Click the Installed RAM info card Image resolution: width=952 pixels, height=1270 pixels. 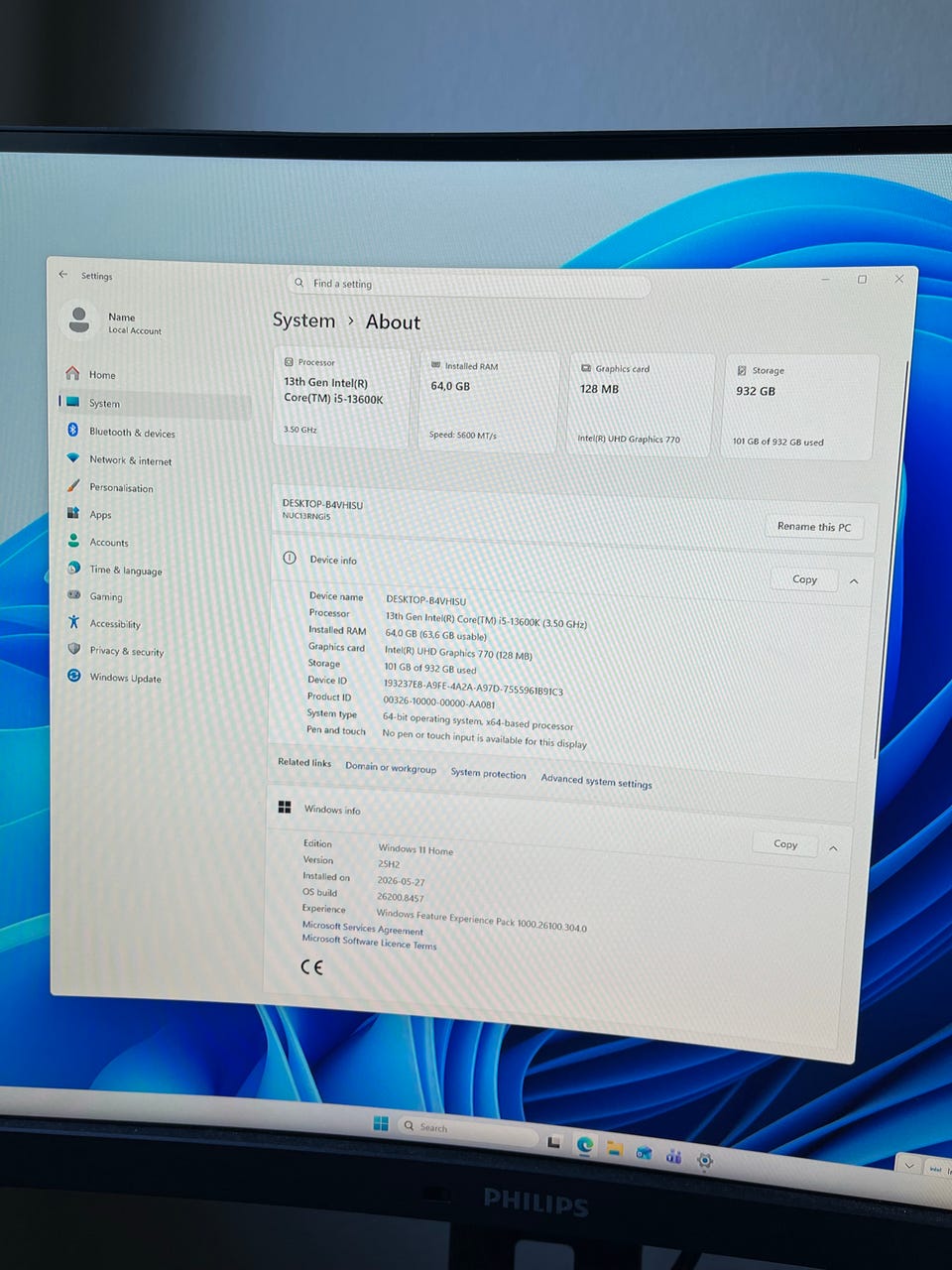point(487,401)
